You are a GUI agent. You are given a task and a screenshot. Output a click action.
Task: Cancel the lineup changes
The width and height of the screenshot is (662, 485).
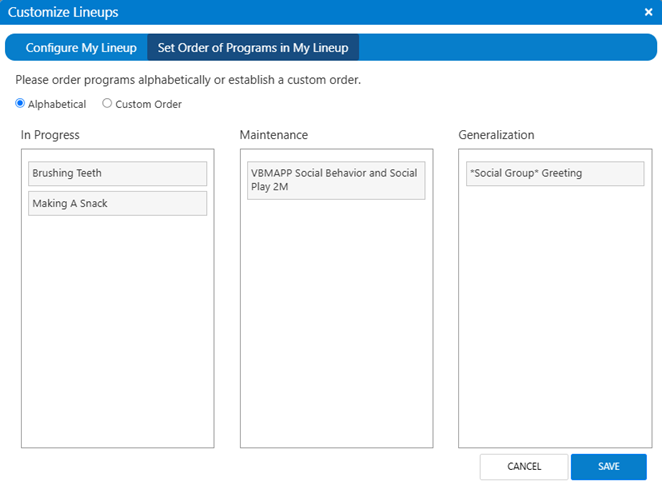point(524,467)
